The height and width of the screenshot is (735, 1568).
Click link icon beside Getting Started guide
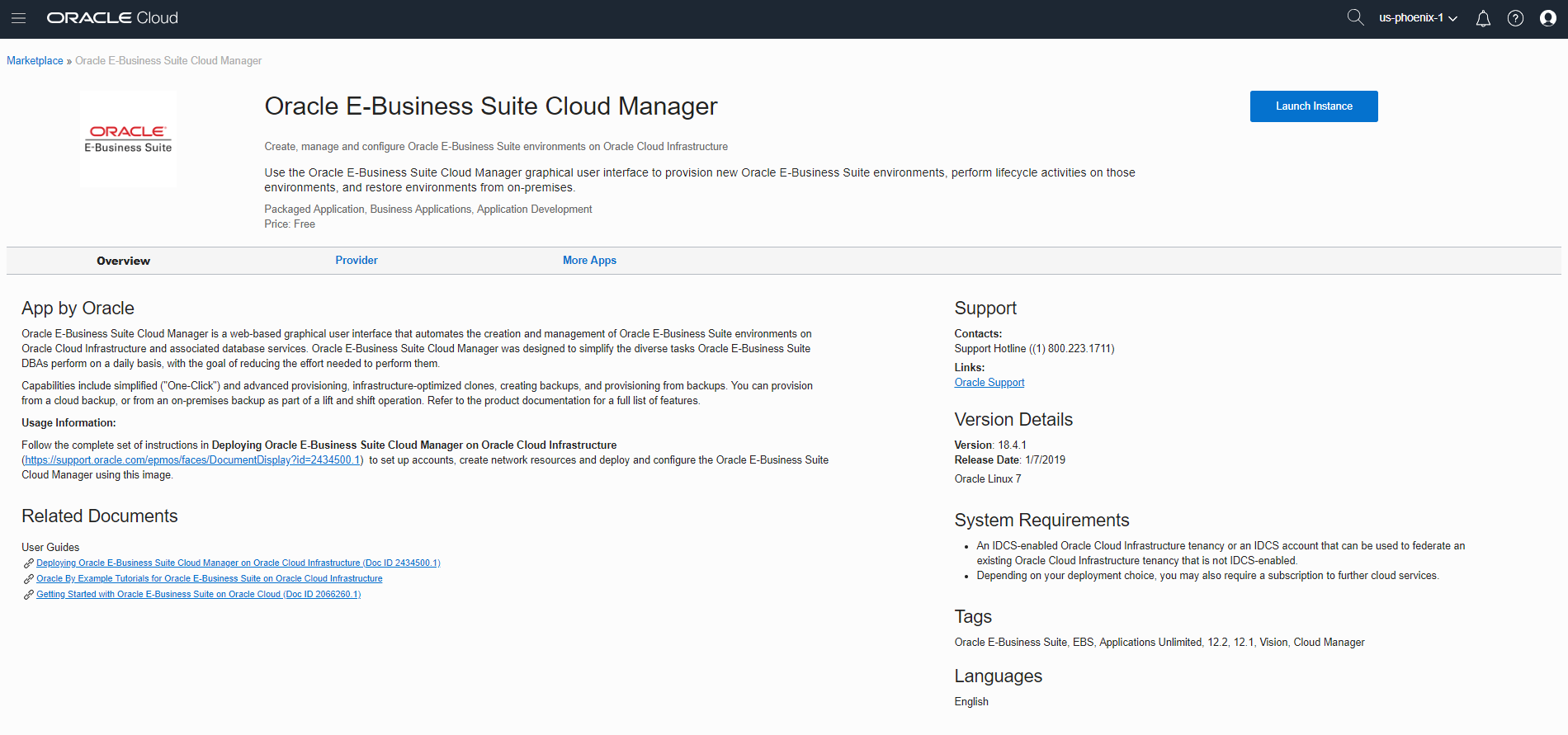[x=29, y=595]
